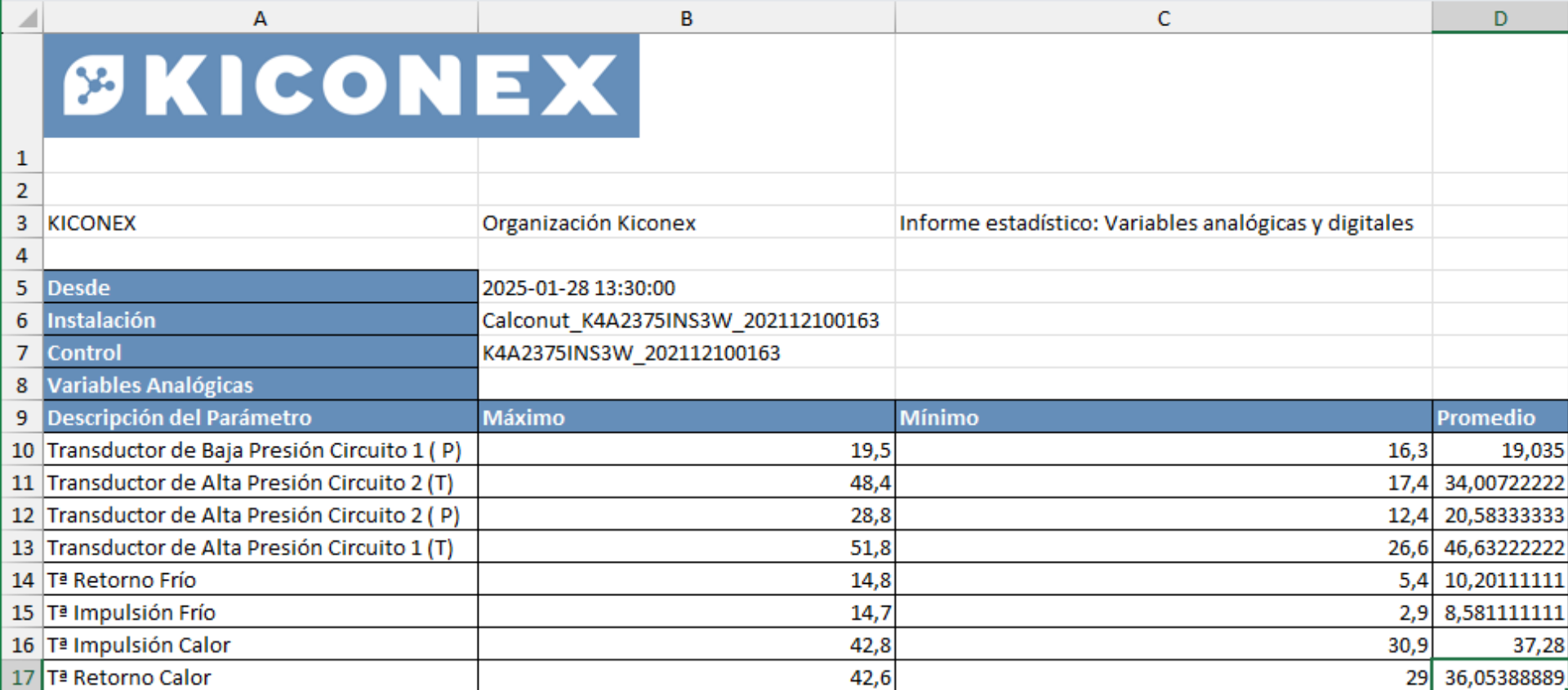This screenshot has height=690, width=1568.
Task: Select the Instalación value cell starting with Calconut
Action: point(686,320)
